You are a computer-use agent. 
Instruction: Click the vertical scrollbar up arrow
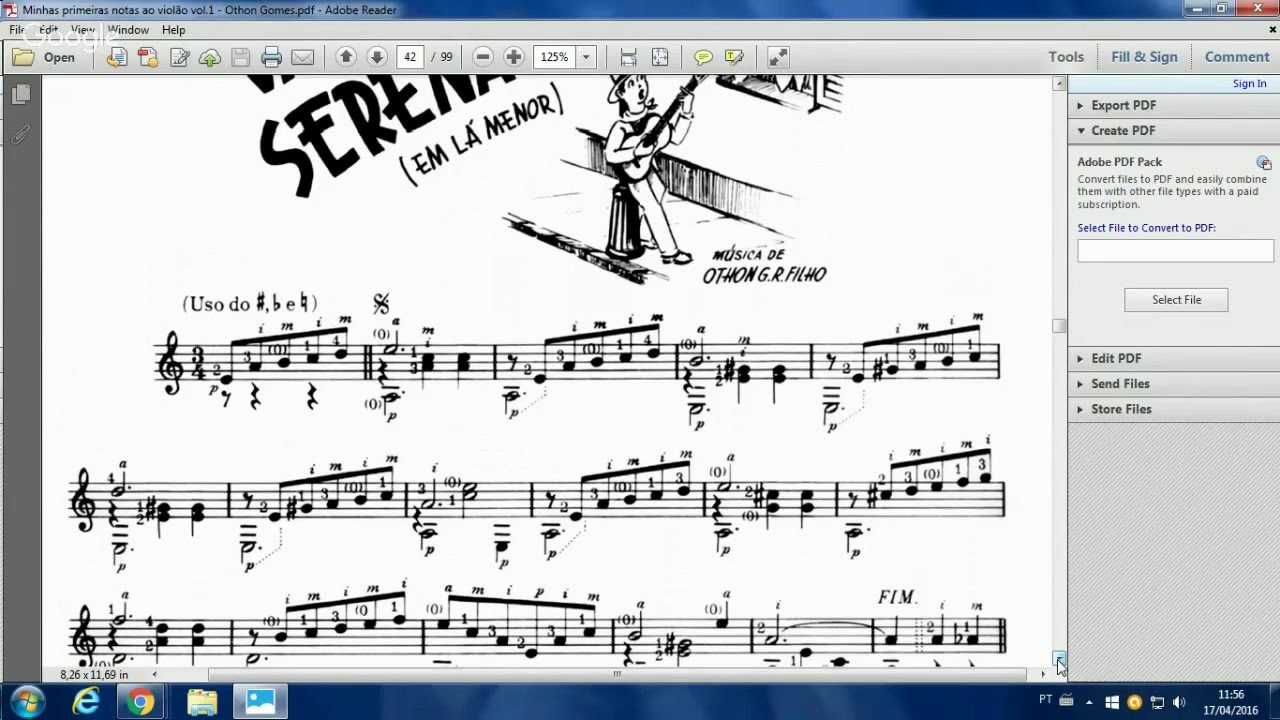[x=1059, y=84]
